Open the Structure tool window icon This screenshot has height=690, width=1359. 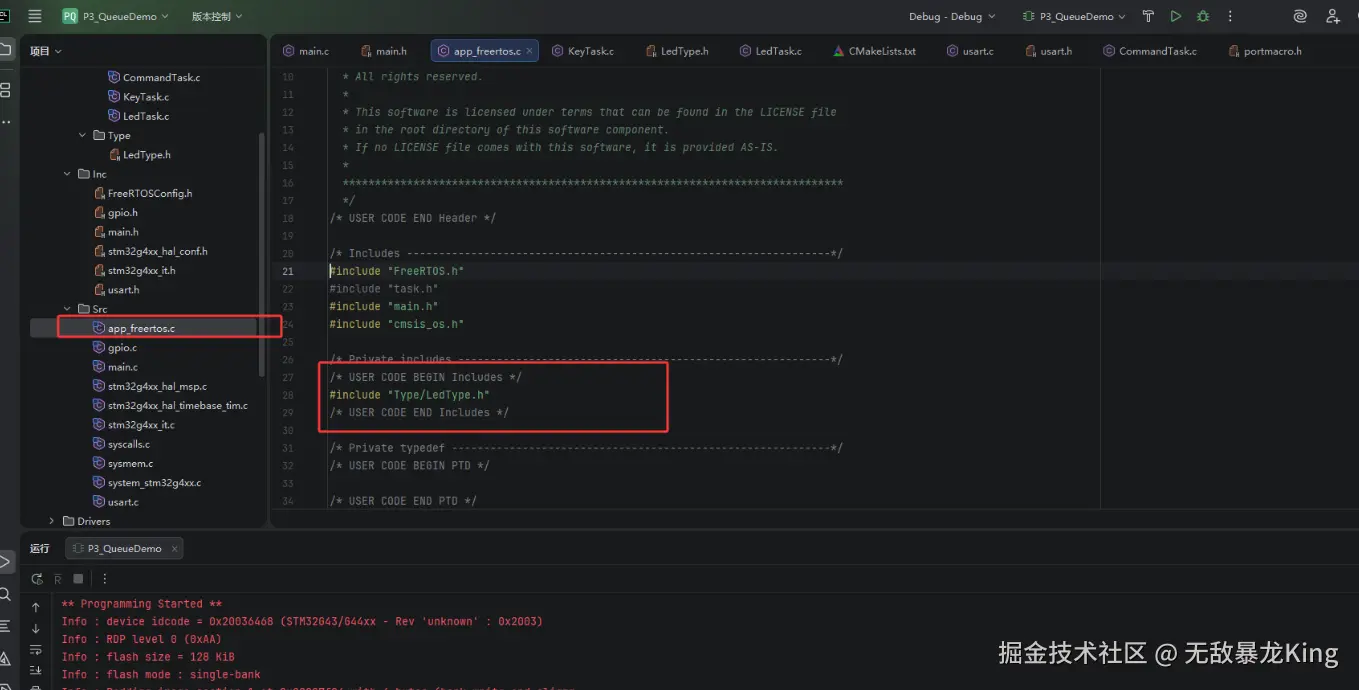(6, 90)
